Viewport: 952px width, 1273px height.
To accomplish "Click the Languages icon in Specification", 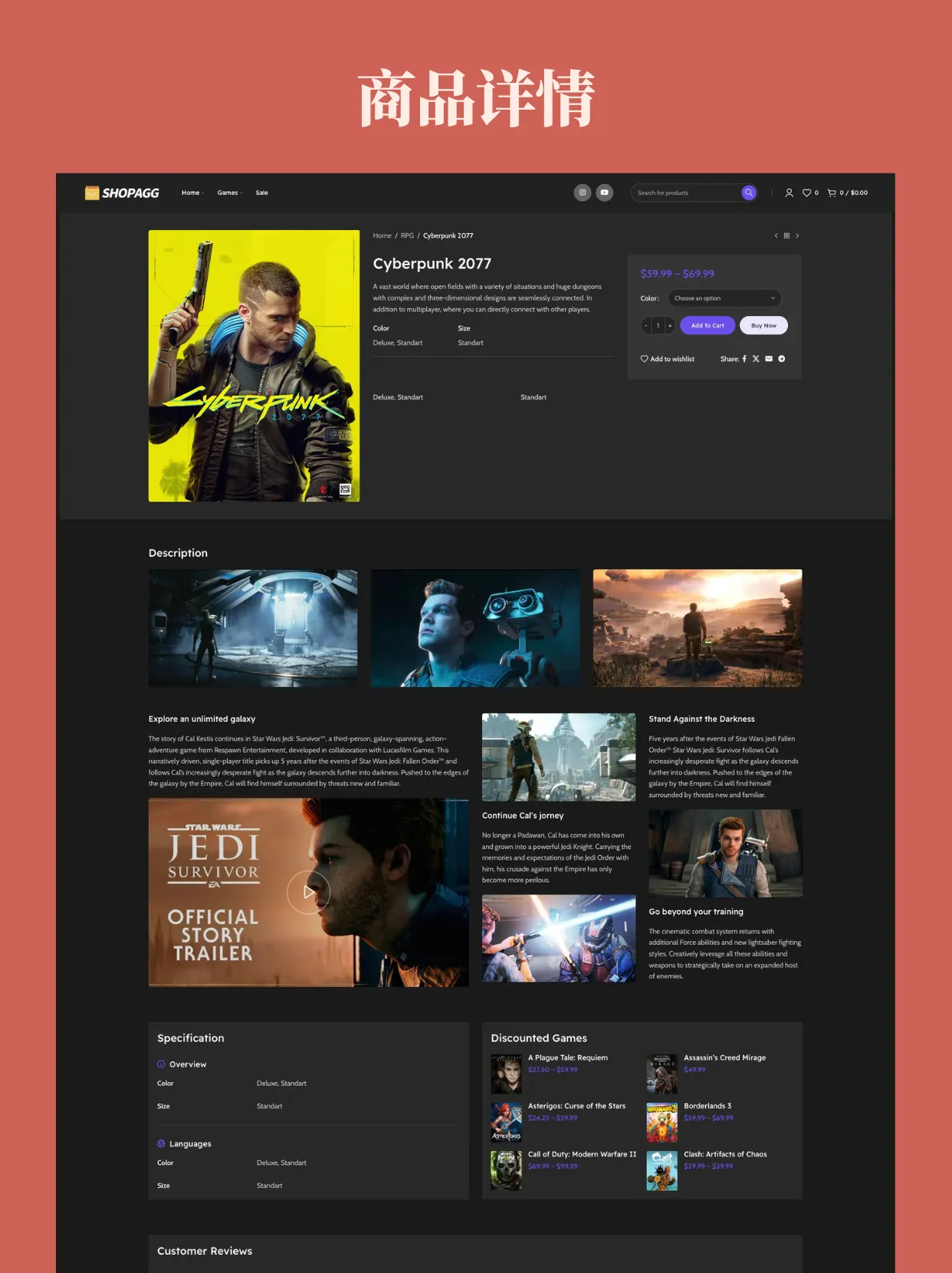I will (161, 1143).
